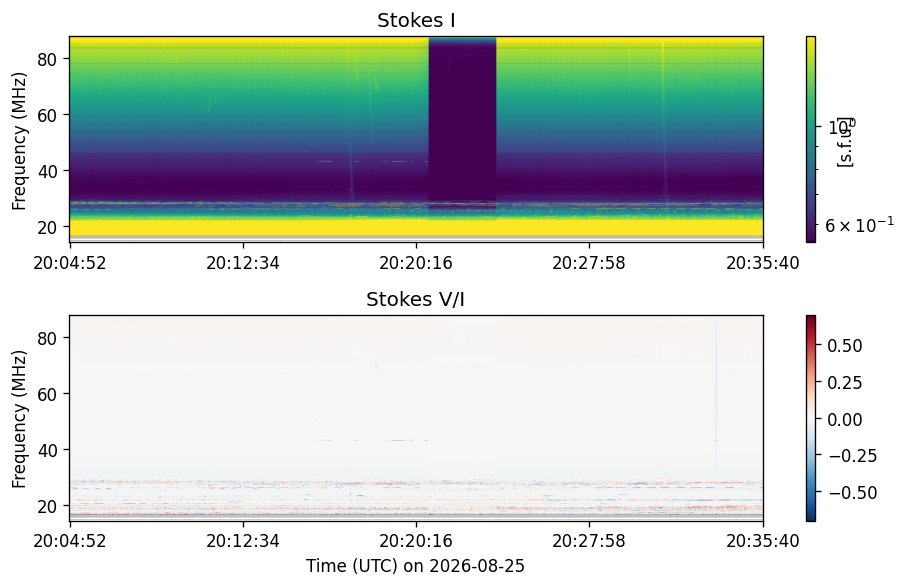Click the Stokes I plot title
Viewport: 906px width, 587px height.
[x=416, y=20]
